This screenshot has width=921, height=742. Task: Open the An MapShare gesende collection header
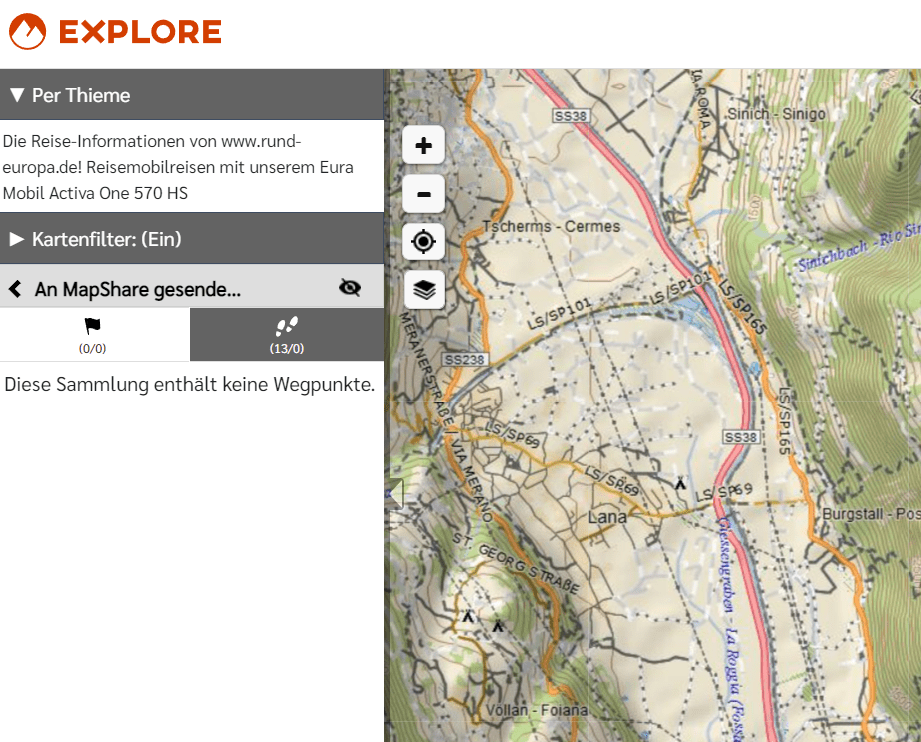pyautogui.click(x=137, y=290)
